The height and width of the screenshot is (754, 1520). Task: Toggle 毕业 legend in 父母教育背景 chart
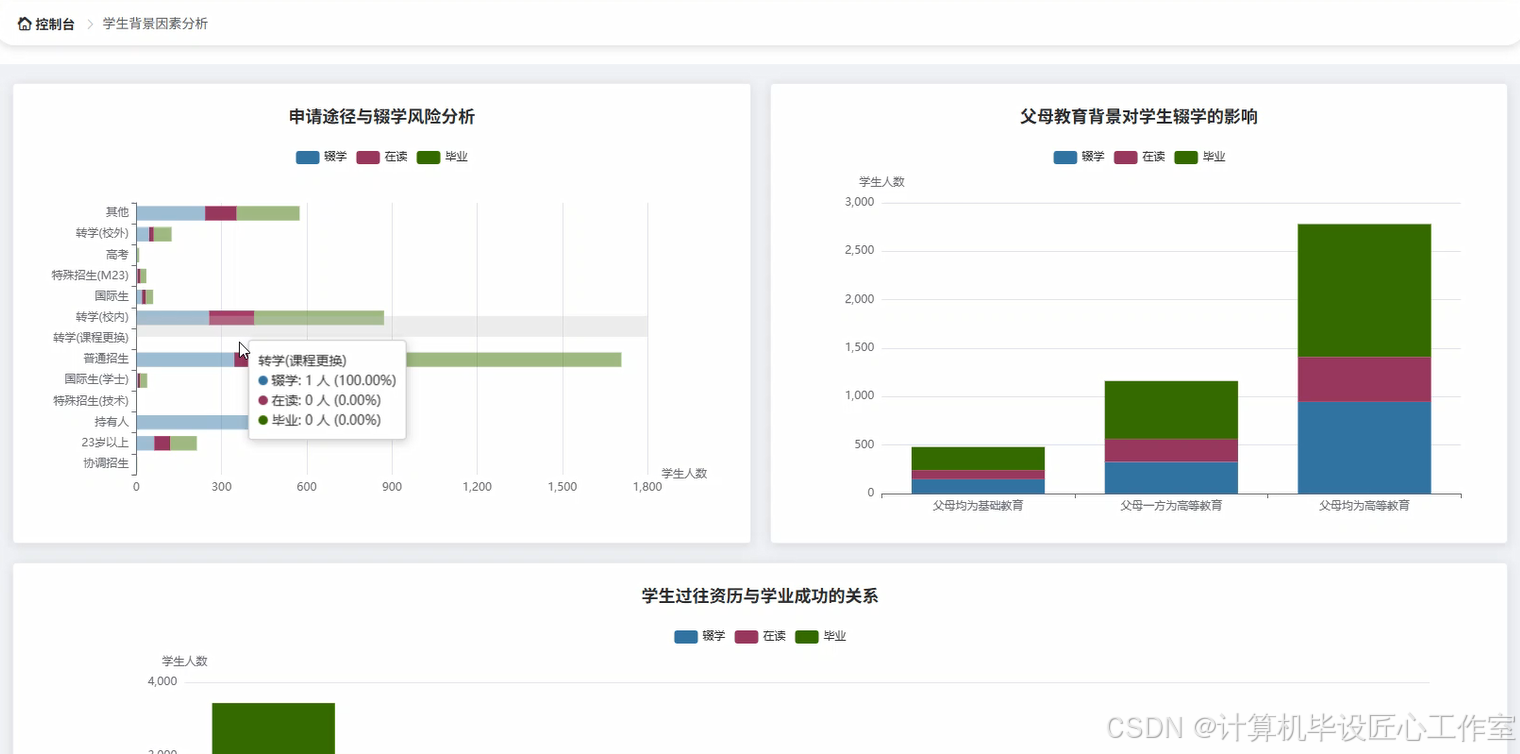tap(1200, 157)
